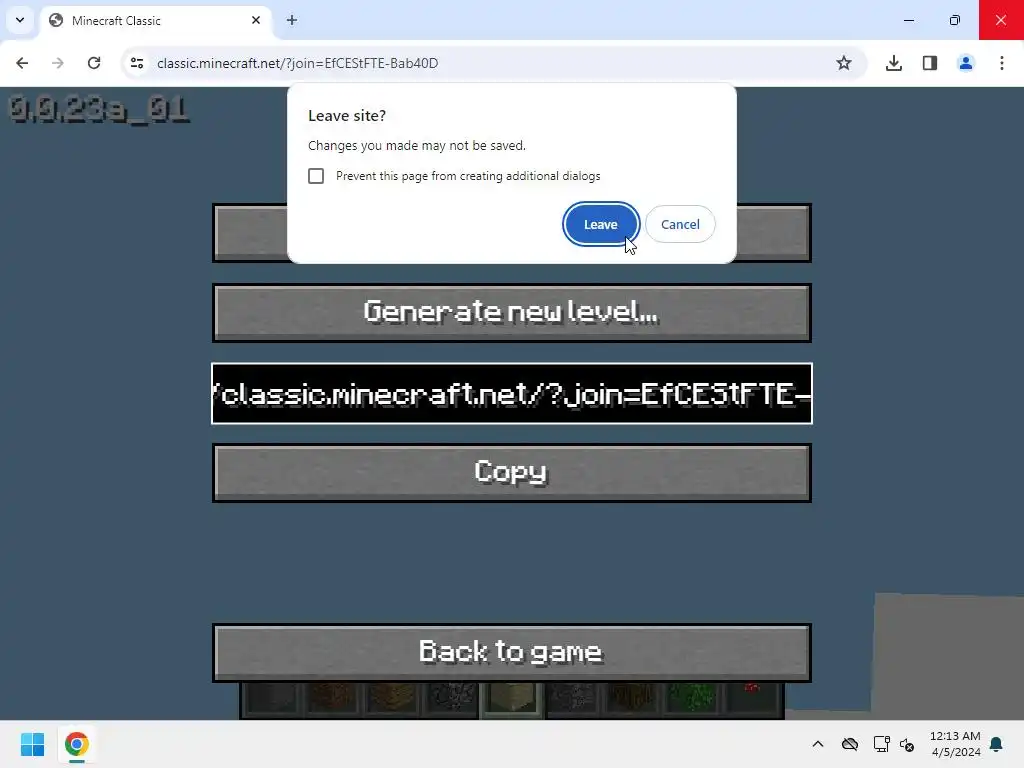Click the address bar URL

click(297, 63)
